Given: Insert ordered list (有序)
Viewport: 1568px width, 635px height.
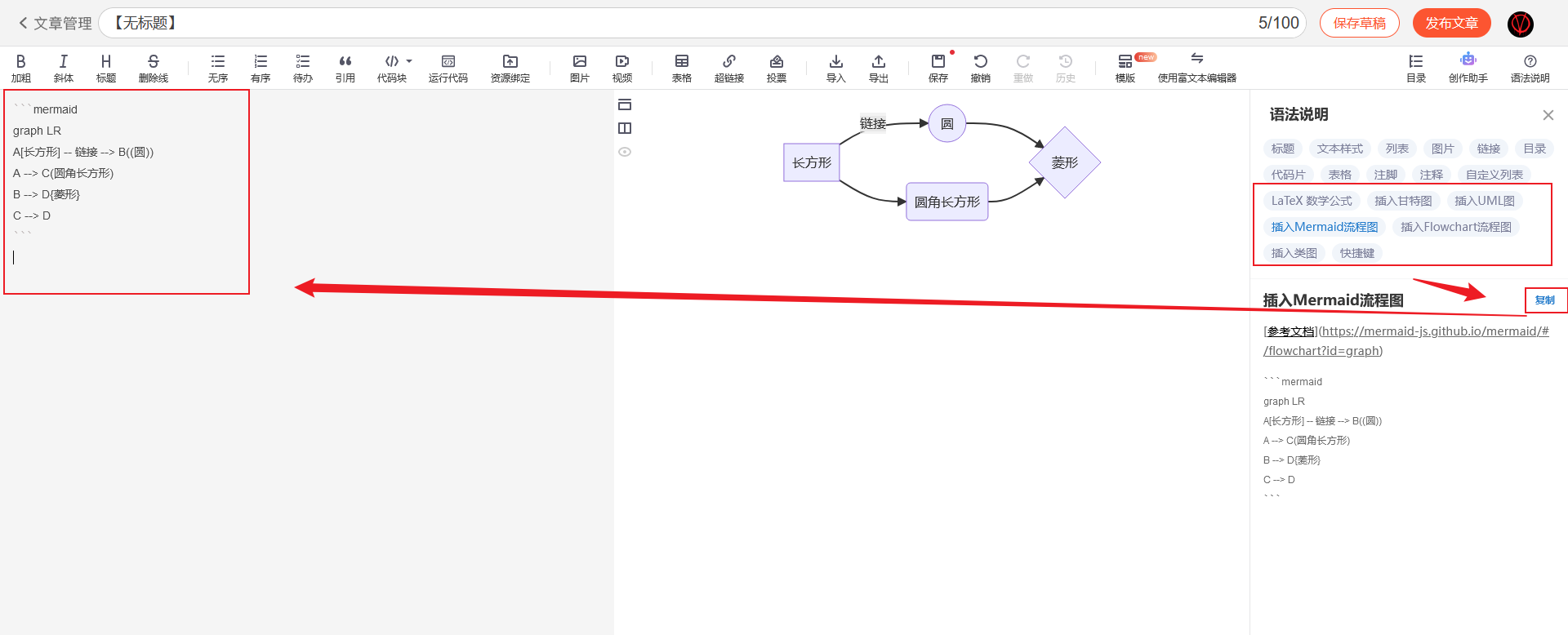Looking at the screenshot, I should [261, 68].
